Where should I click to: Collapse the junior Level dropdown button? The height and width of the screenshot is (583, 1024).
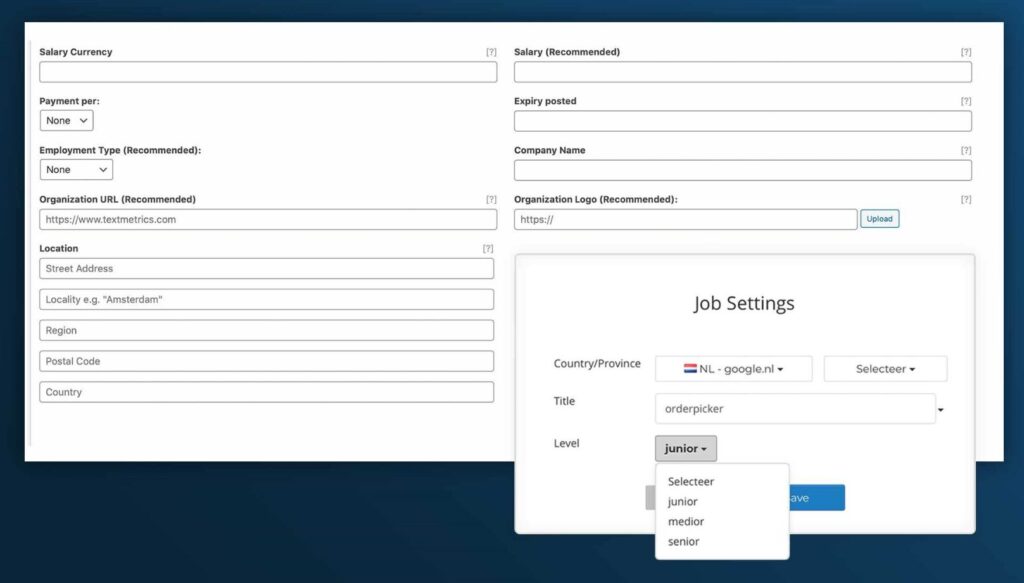click(x=686, y=449)
